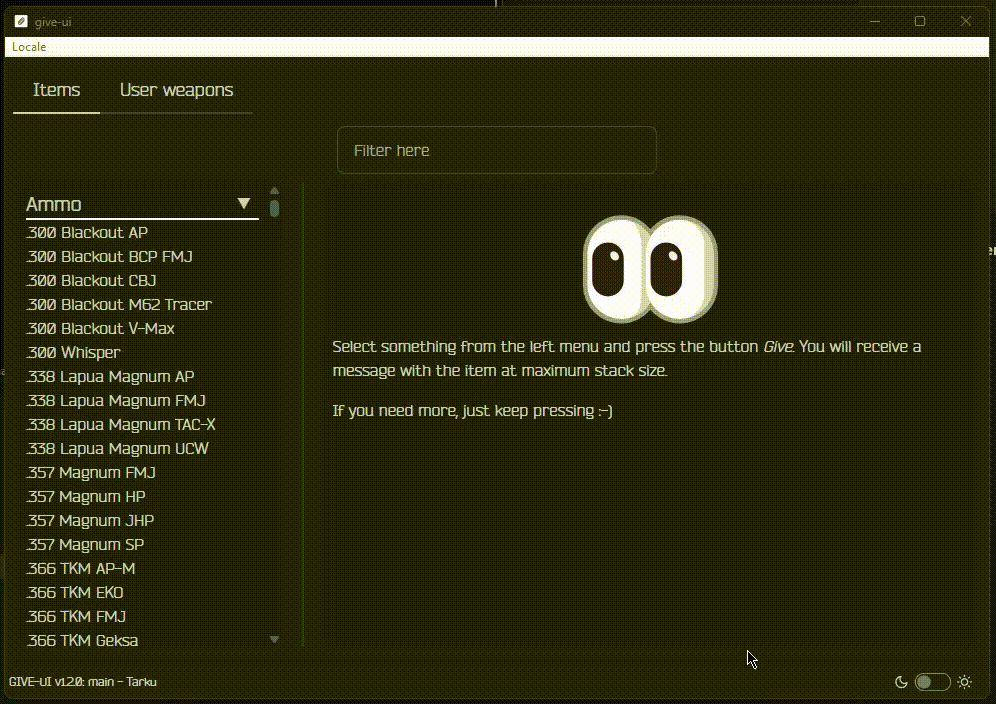The image size is (996, 704).
Task: Select .300 Blackout BCP FMJ
Action: [109, 257]
